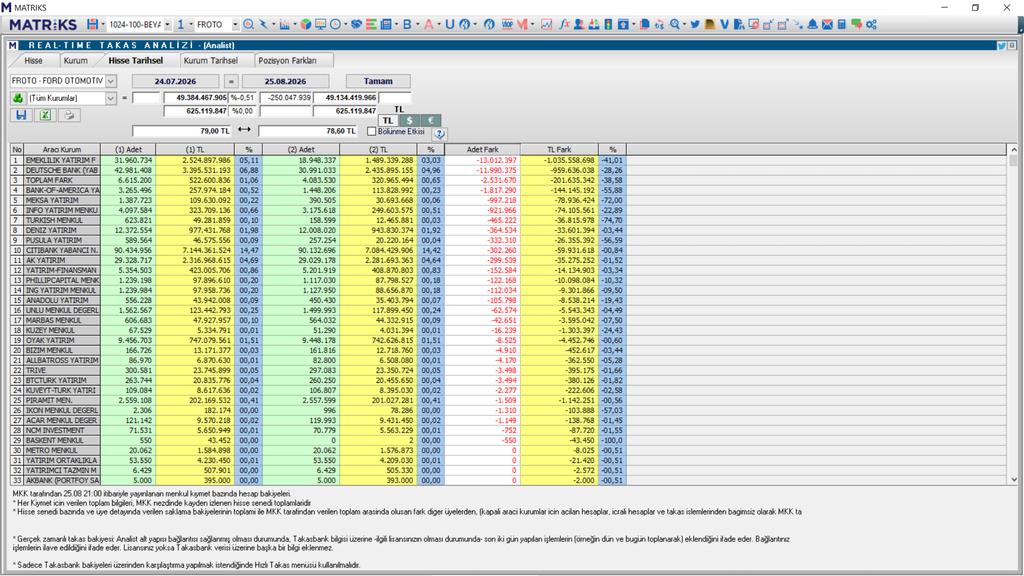Click the monitor/presentation toolbar icon
Image resolution: width=1024 pixels, height=576 pixels.
pos(321,24)
